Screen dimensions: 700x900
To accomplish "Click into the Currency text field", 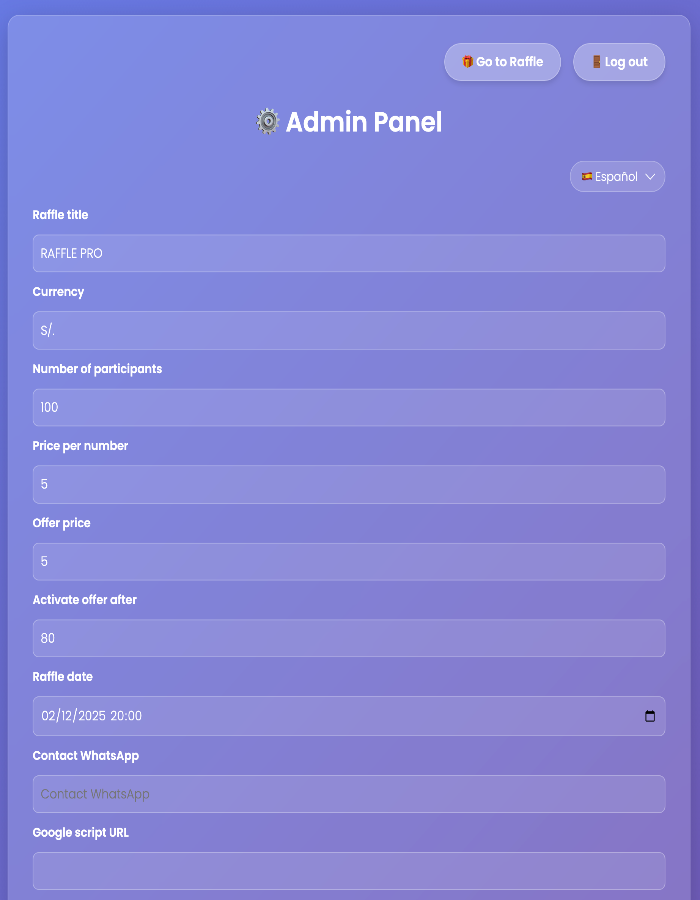I will [x=348, y=330].
